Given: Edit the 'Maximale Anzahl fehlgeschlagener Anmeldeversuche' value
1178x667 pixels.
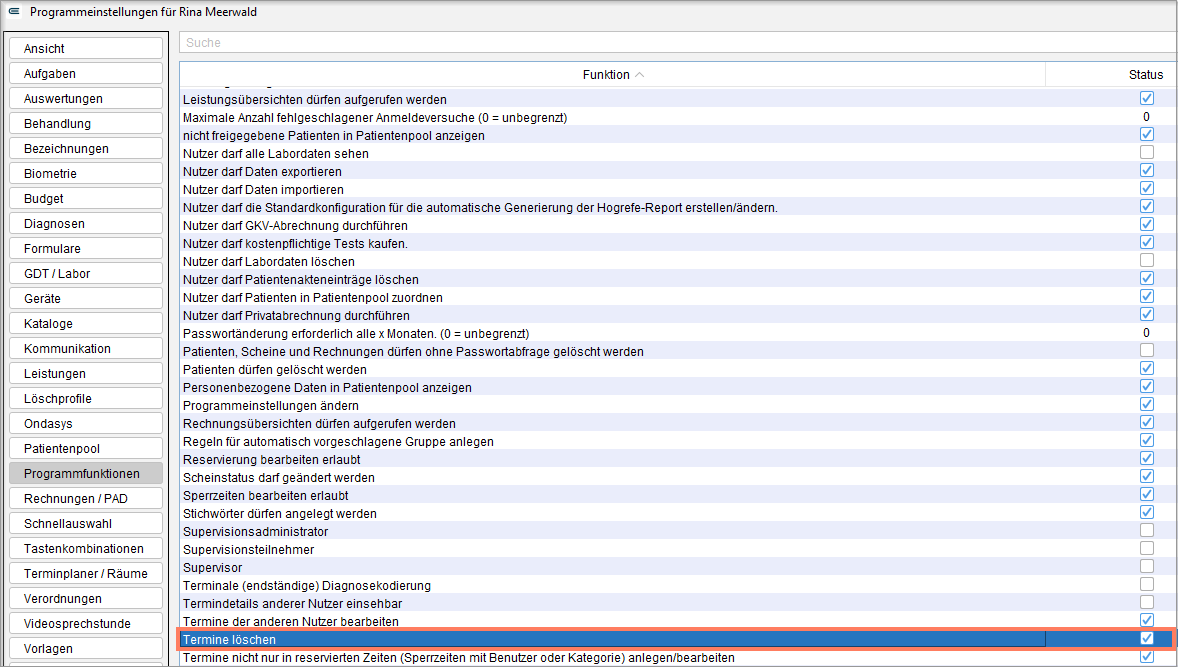Looking at the screenshot, I should point(1146,116).
